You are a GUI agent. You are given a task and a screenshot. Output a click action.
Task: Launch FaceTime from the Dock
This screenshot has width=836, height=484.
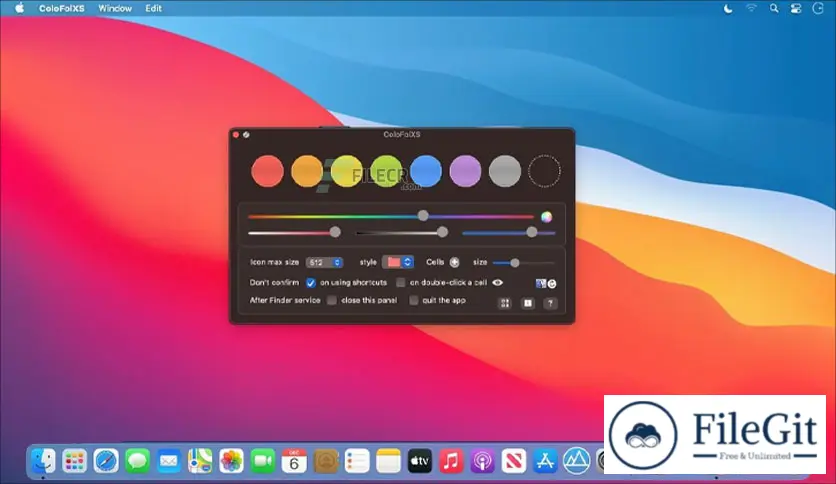(262, 461)
